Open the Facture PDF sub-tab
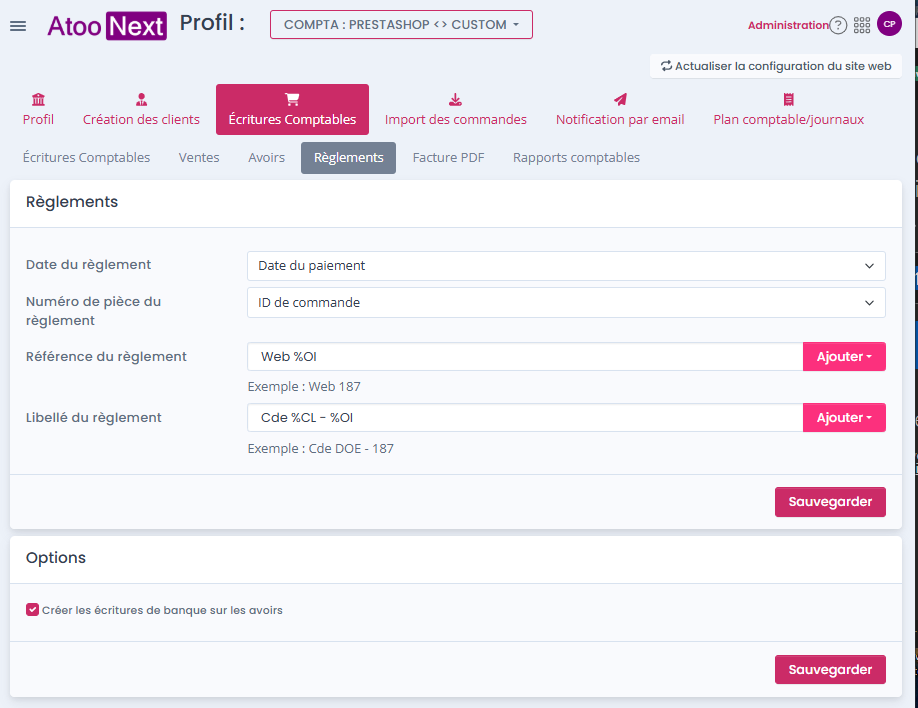918x708 pixels. [448, 158]
